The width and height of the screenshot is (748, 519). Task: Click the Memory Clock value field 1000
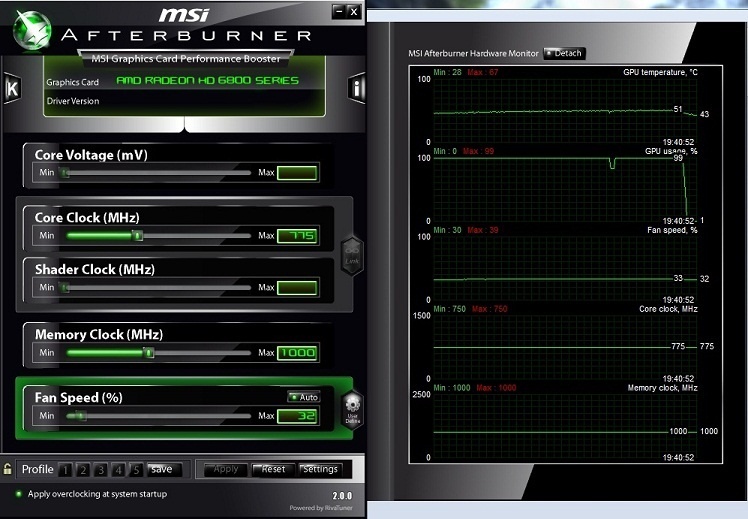pyautogui.click(x=297, y=353)
